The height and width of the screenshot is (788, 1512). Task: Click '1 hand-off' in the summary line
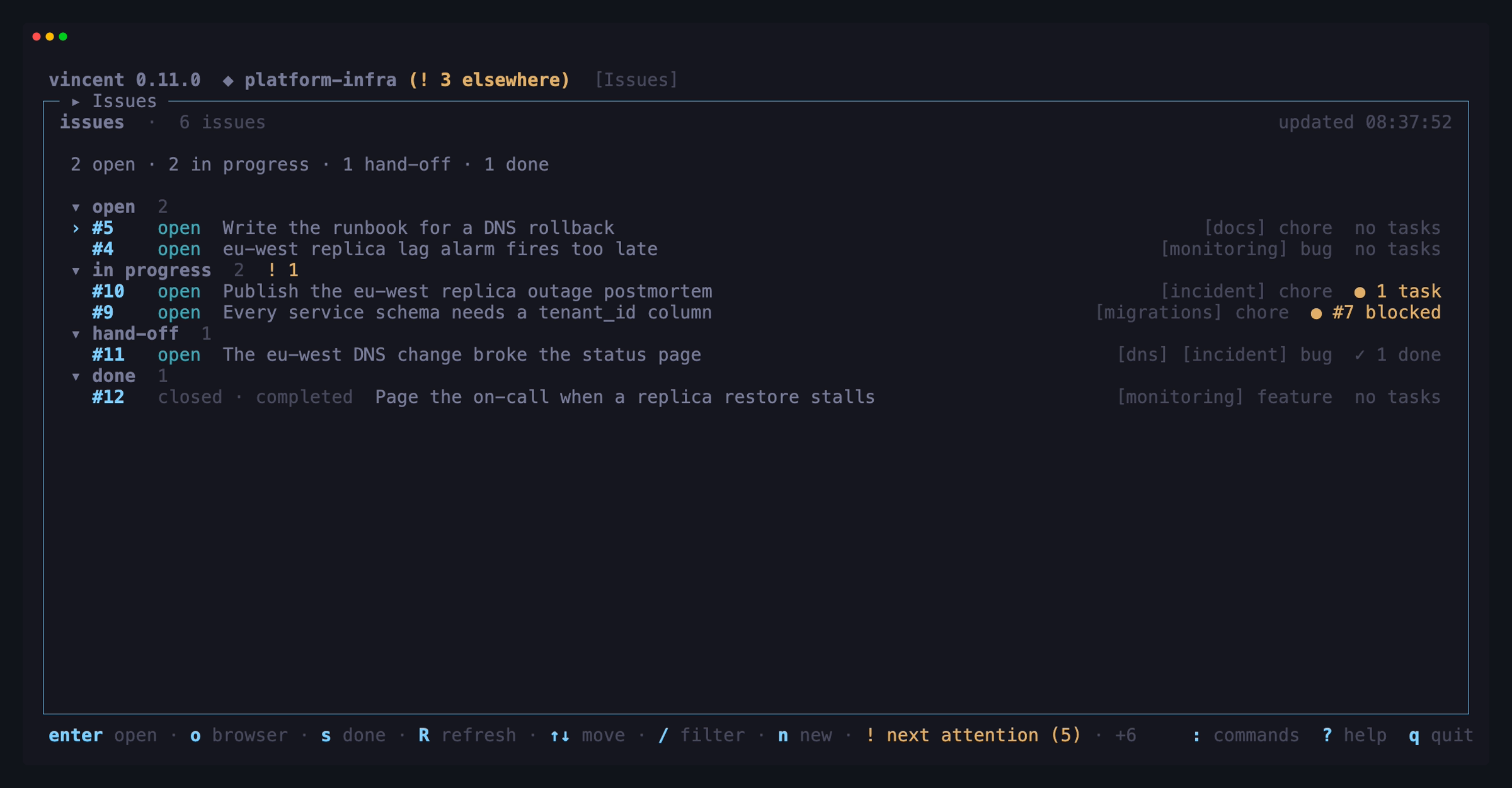[397, 165]
